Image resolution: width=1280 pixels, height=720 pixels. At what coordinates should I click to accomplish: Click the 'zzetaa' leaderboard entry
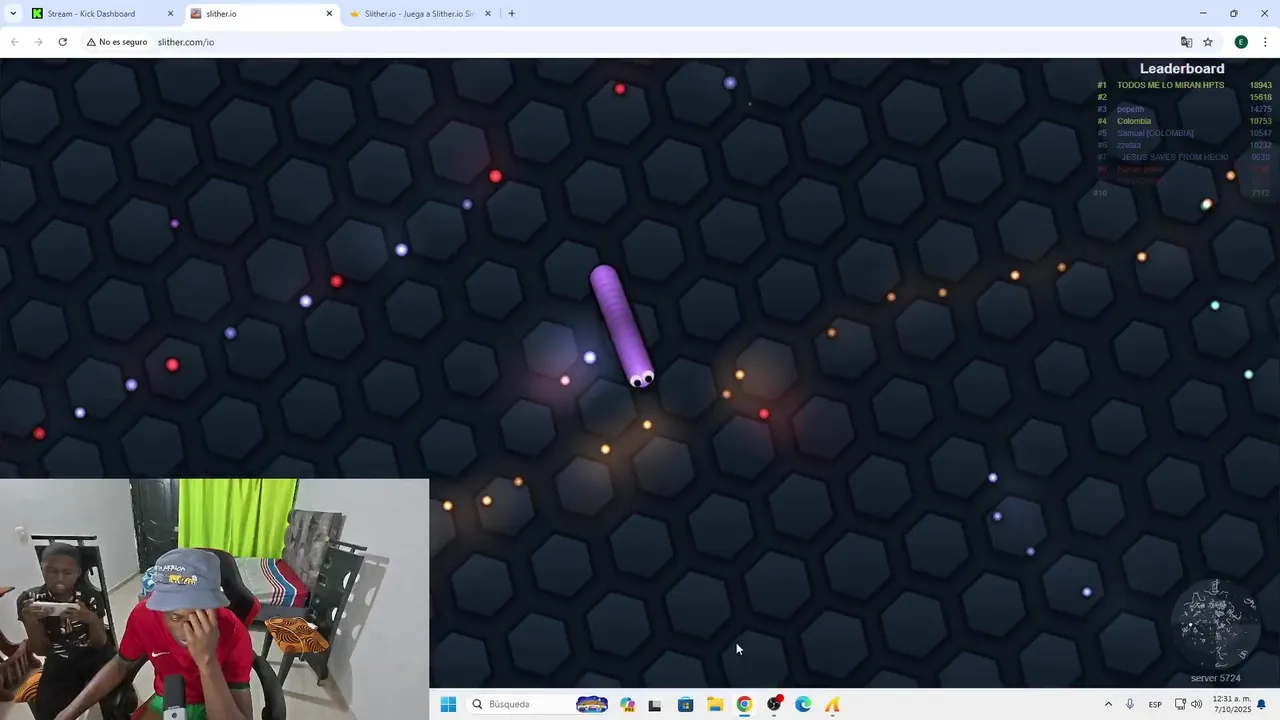(1129, 145)
